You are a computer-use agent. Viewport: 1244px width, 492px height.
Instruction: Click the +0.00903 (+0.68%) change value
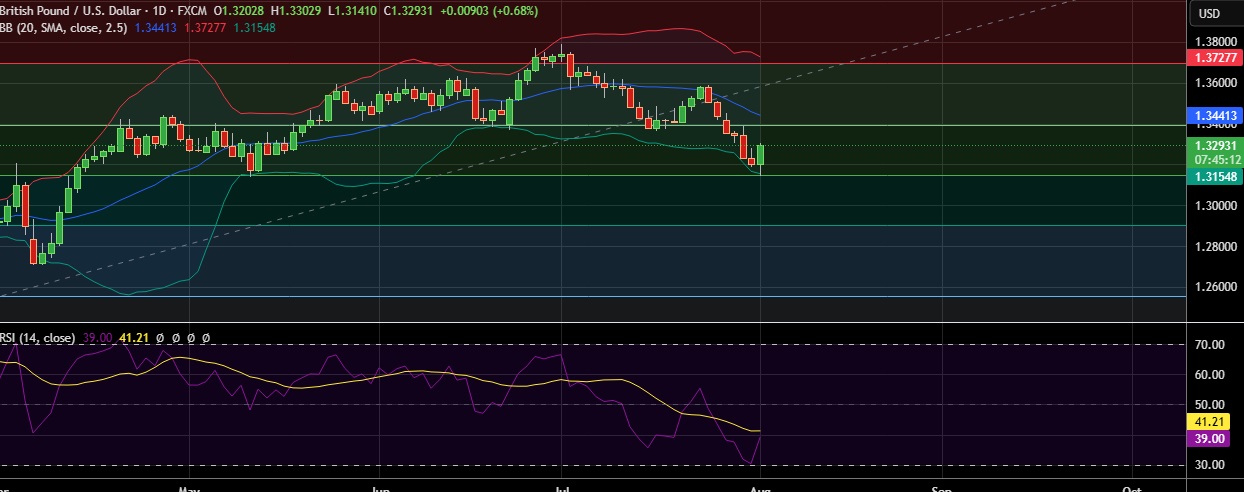tap(491, 11)
